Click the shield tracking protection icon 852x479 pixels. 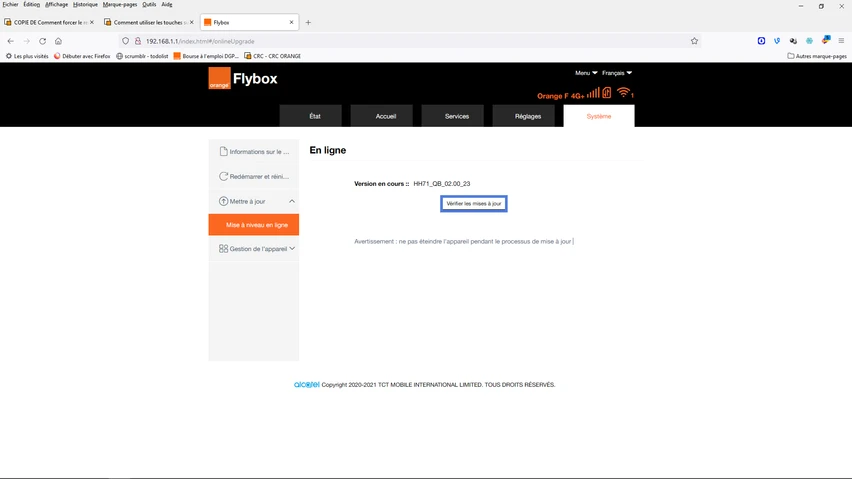point(126,41)
